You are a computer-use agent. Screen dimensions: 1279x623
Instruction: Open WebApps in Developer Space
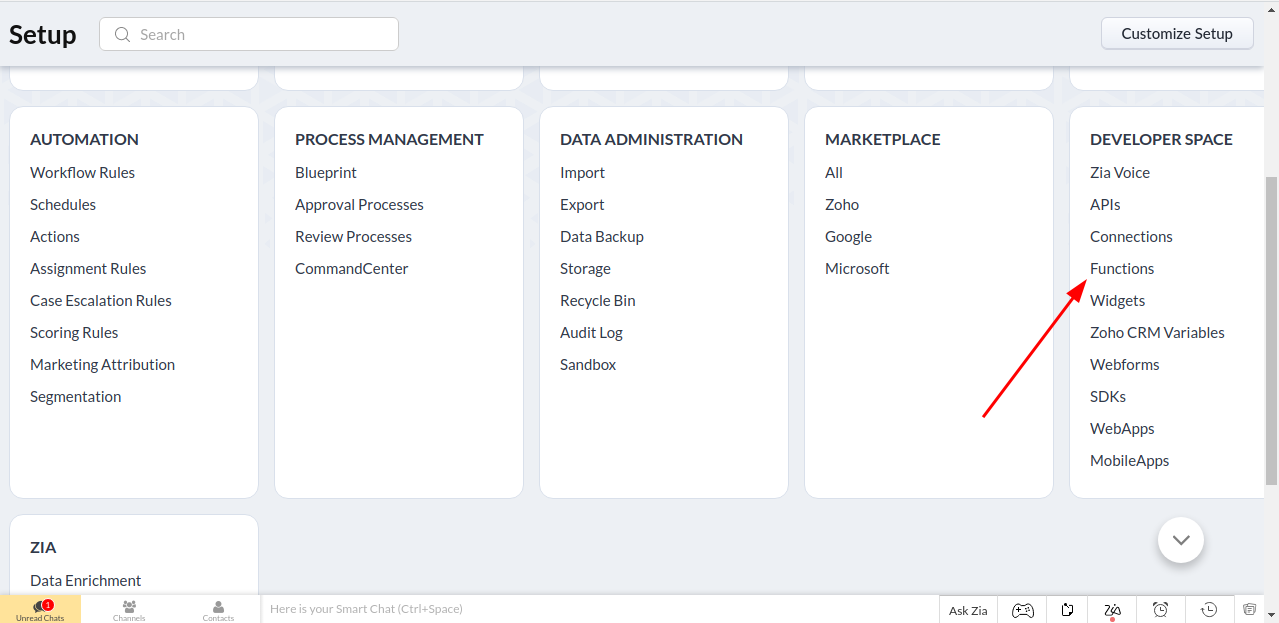(1122, 428)
